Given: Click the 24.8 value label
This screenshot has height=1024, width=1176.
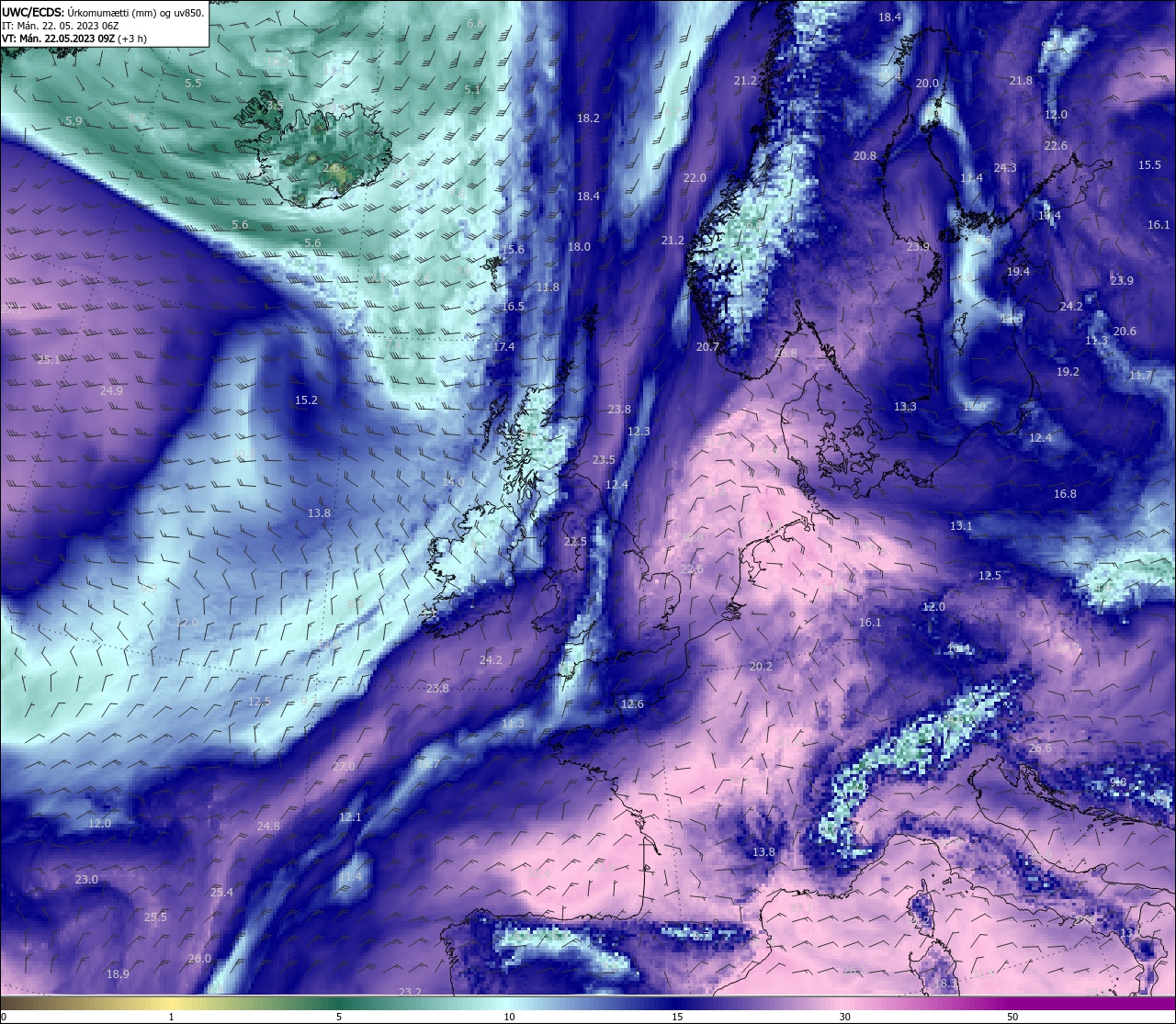Looking at the screenshot, I should (x=268, y=826).
